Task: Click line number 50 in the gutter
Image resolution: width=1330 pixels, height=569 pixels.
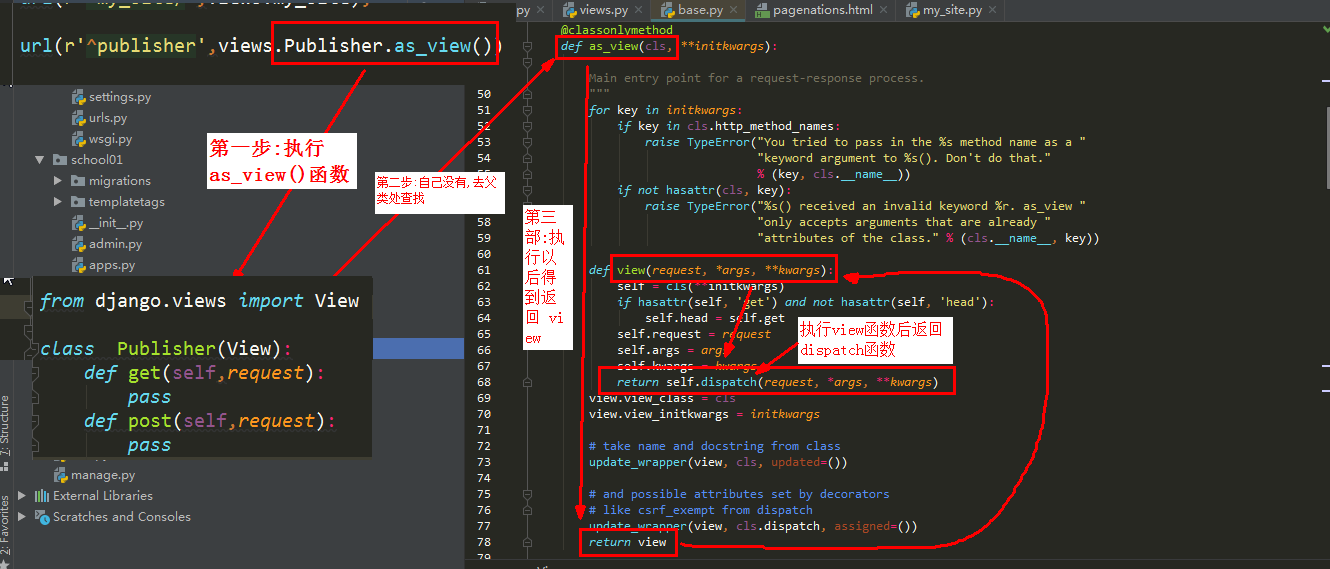Action: (x=484, y=94)
